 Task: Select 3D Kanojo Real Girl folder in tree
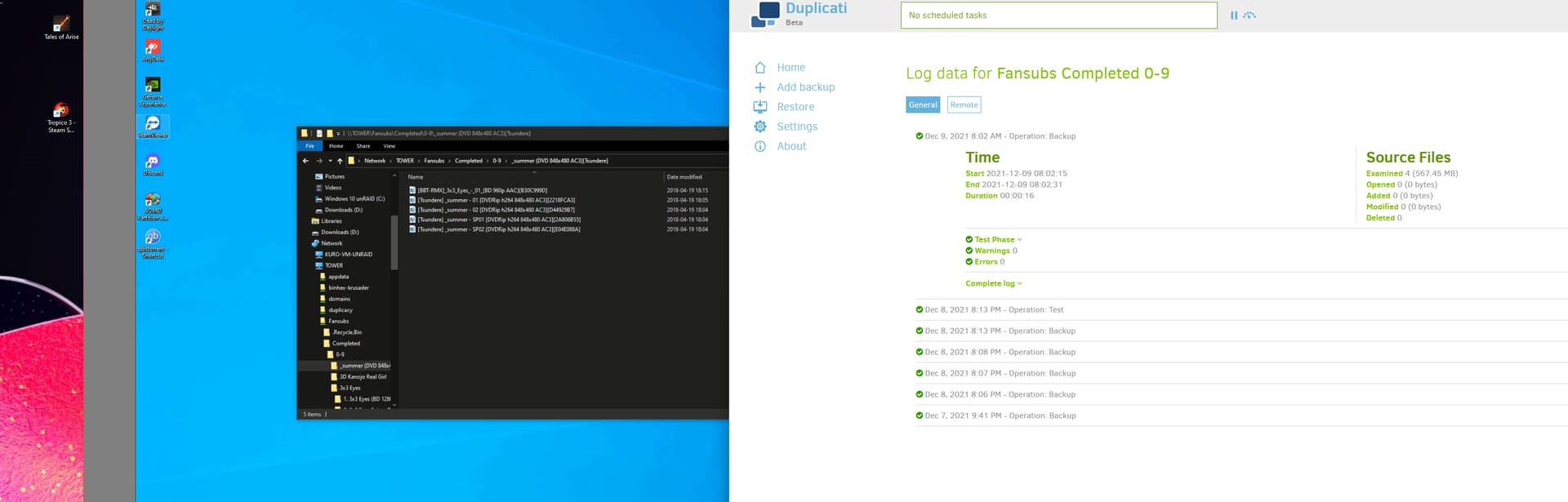point(363,377)
